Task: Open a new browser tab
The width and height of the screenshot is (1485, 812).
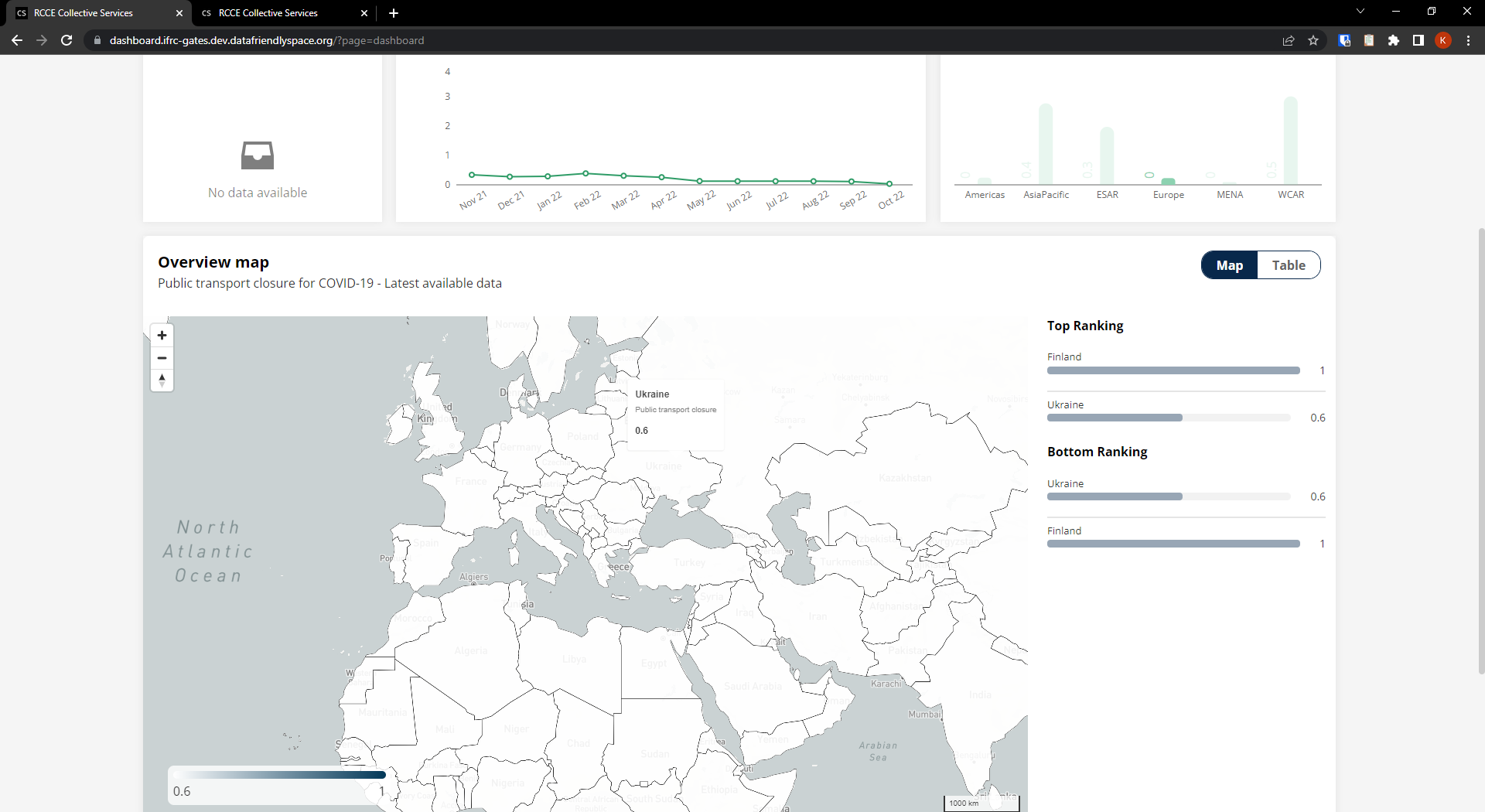Action: click(x=393, y=13)
